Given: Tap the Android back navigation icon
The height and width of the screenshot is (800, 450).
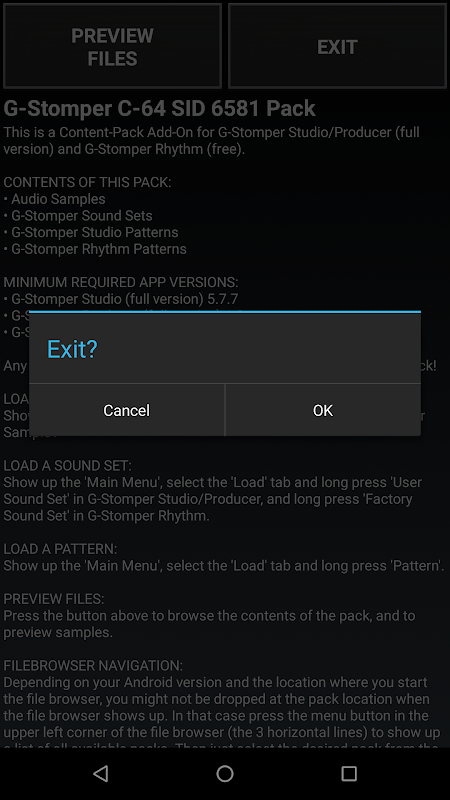Looking at the screenshot, I should tap(101, 773).
